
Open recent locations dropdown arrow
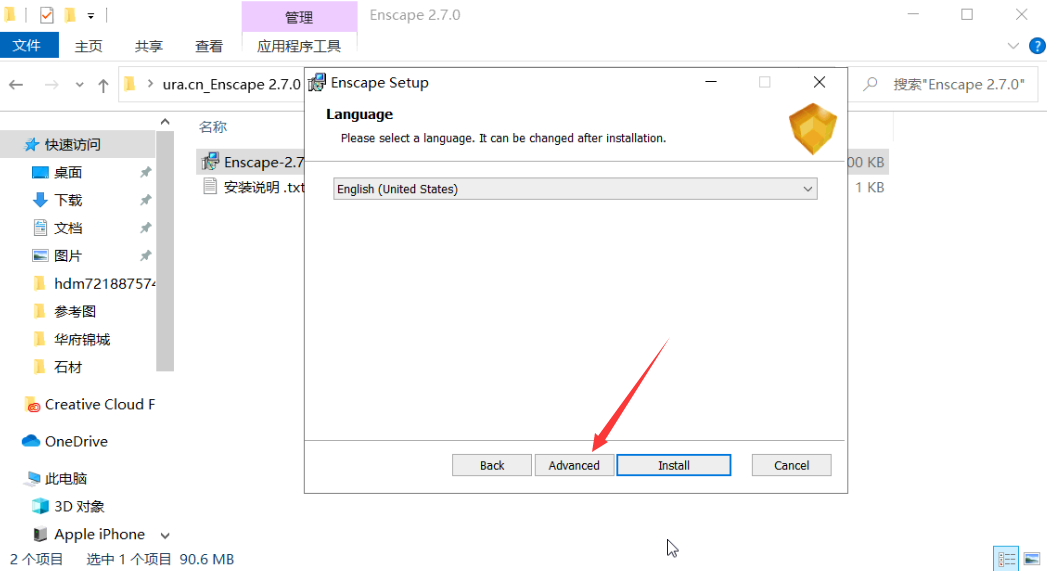tap(79, 85)
